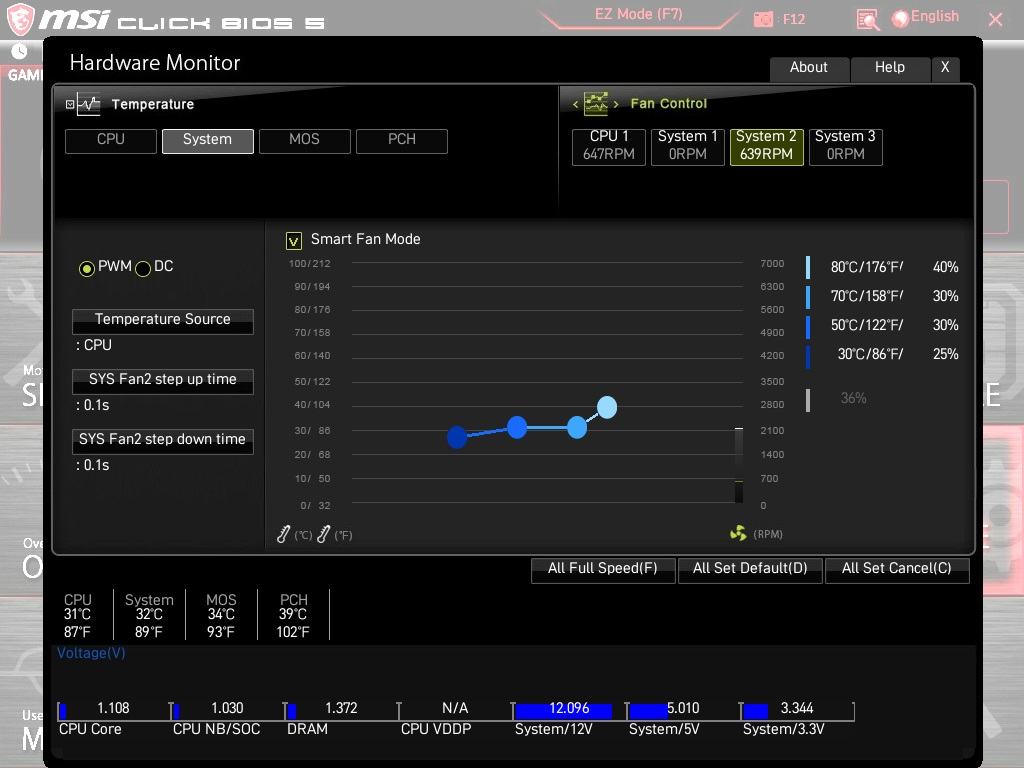Click the 30°C/86°F 25% setpoint
1024x768 pixels.
click(x=882, y=355)
